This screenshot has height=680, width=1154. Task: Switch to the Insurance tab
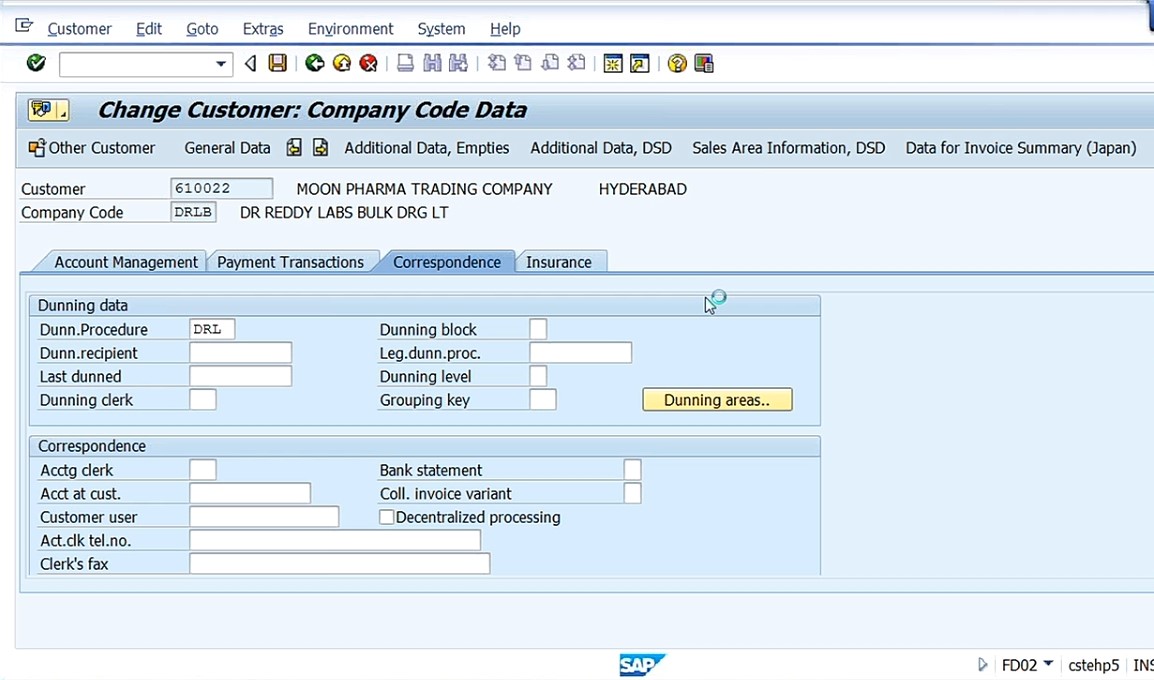(559, 262)
